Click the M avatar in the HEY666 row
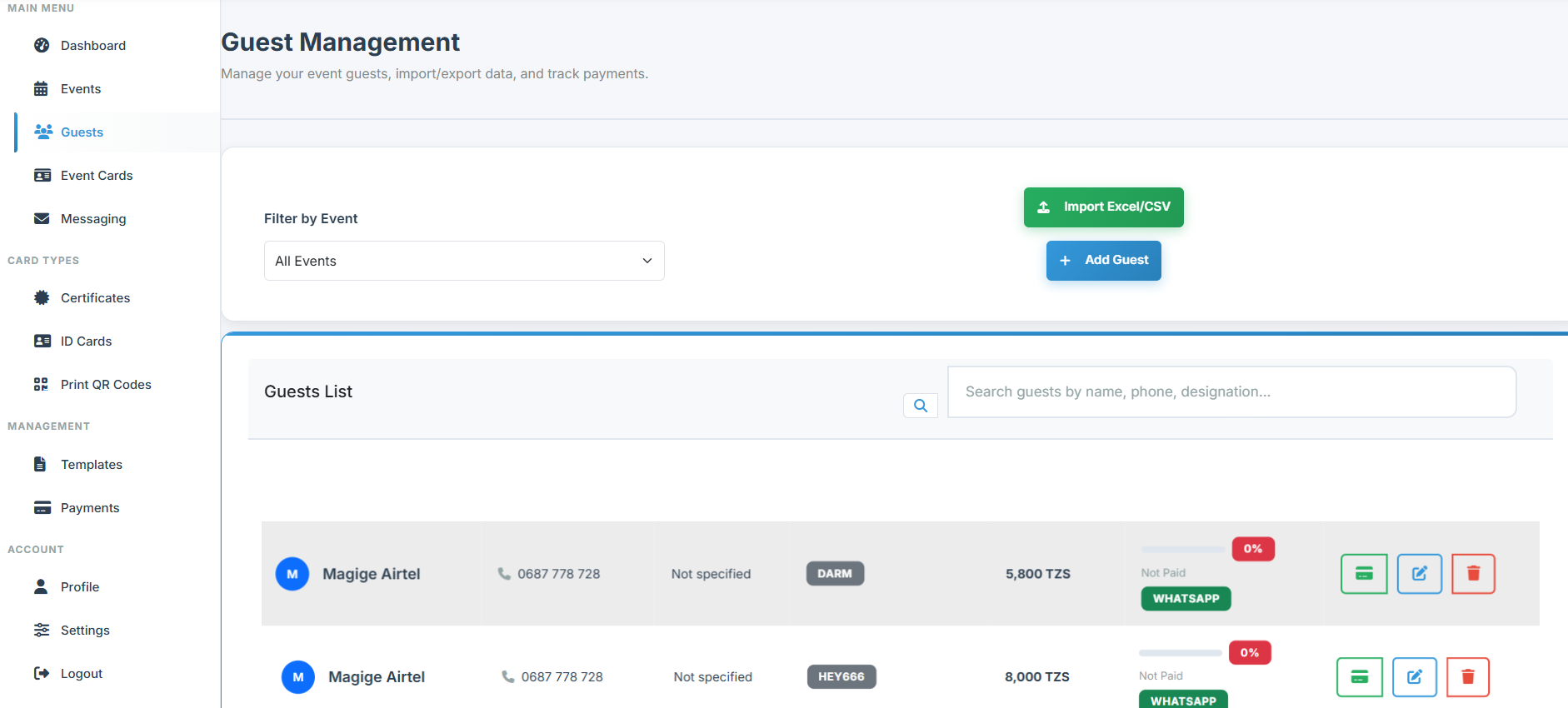 click(x=298, y=677)
